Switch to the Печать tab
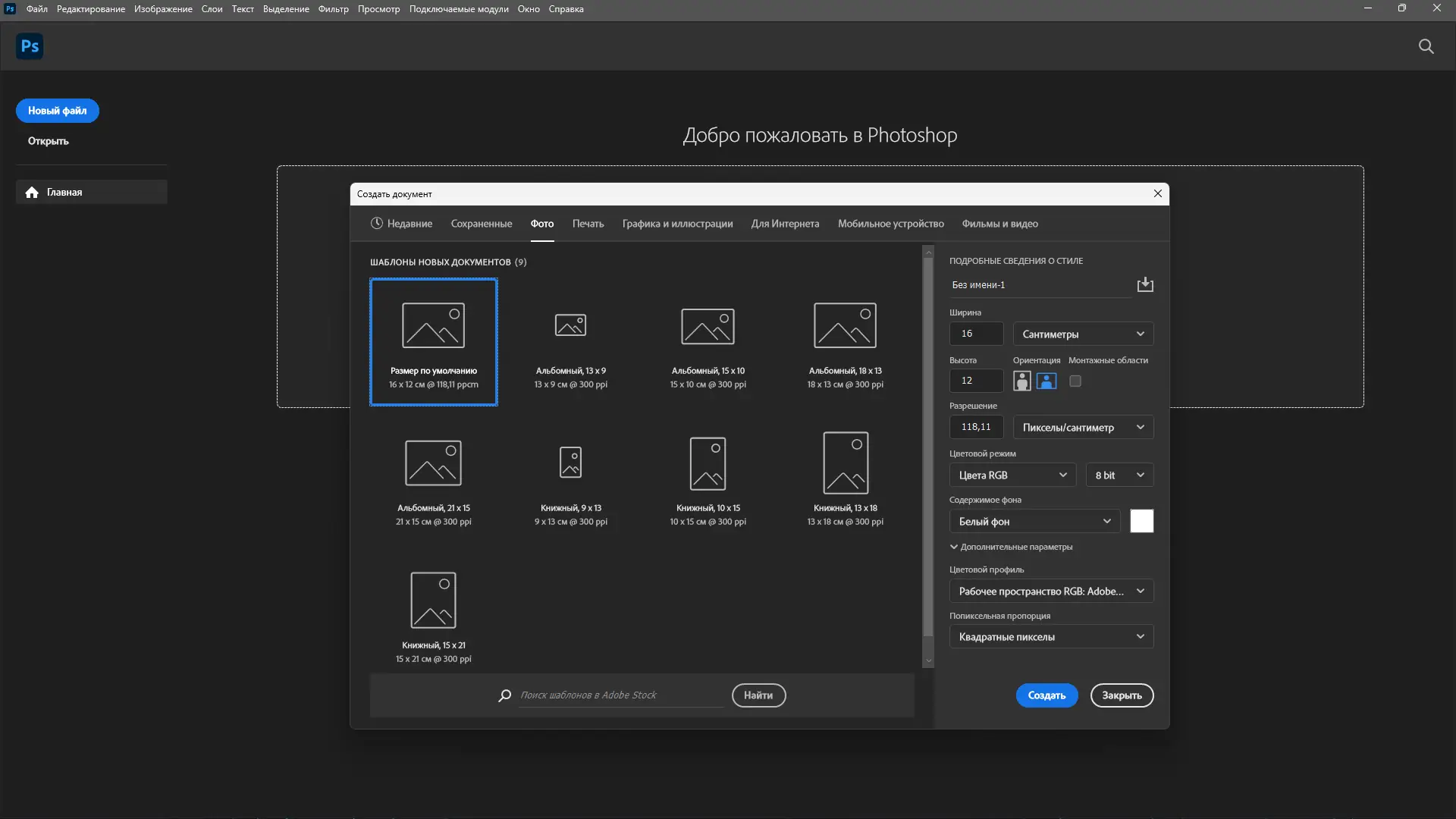1456x819 pixels. [588, 224]
